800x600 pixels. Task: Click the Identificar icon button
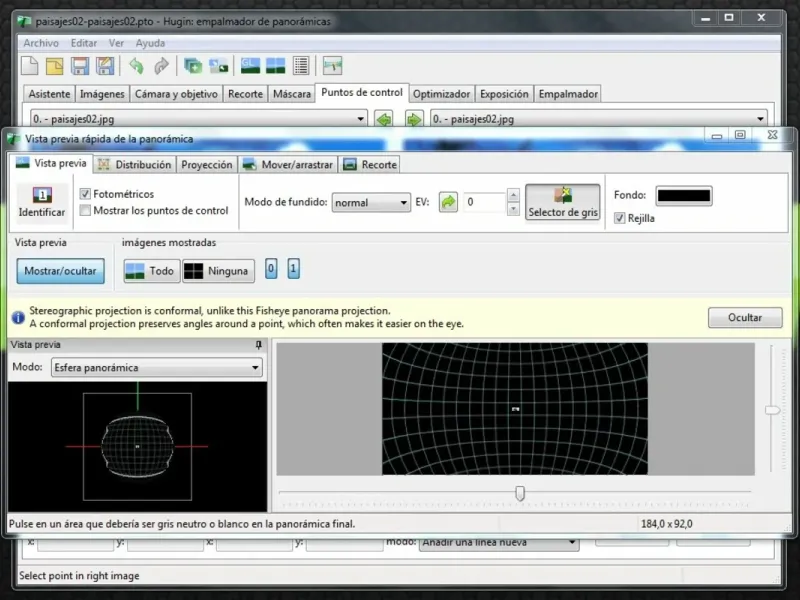click(x=42, y=202)
